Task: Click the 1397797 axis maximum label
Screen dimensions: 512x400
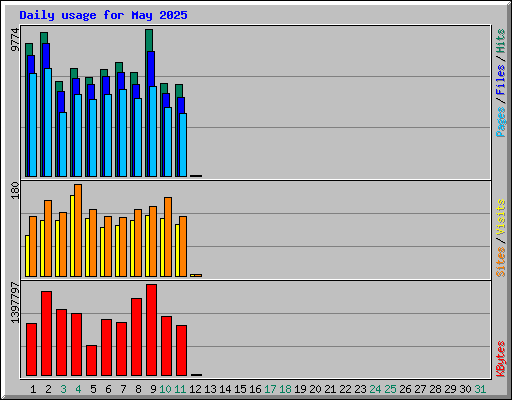Action: (x=15, y=303)
